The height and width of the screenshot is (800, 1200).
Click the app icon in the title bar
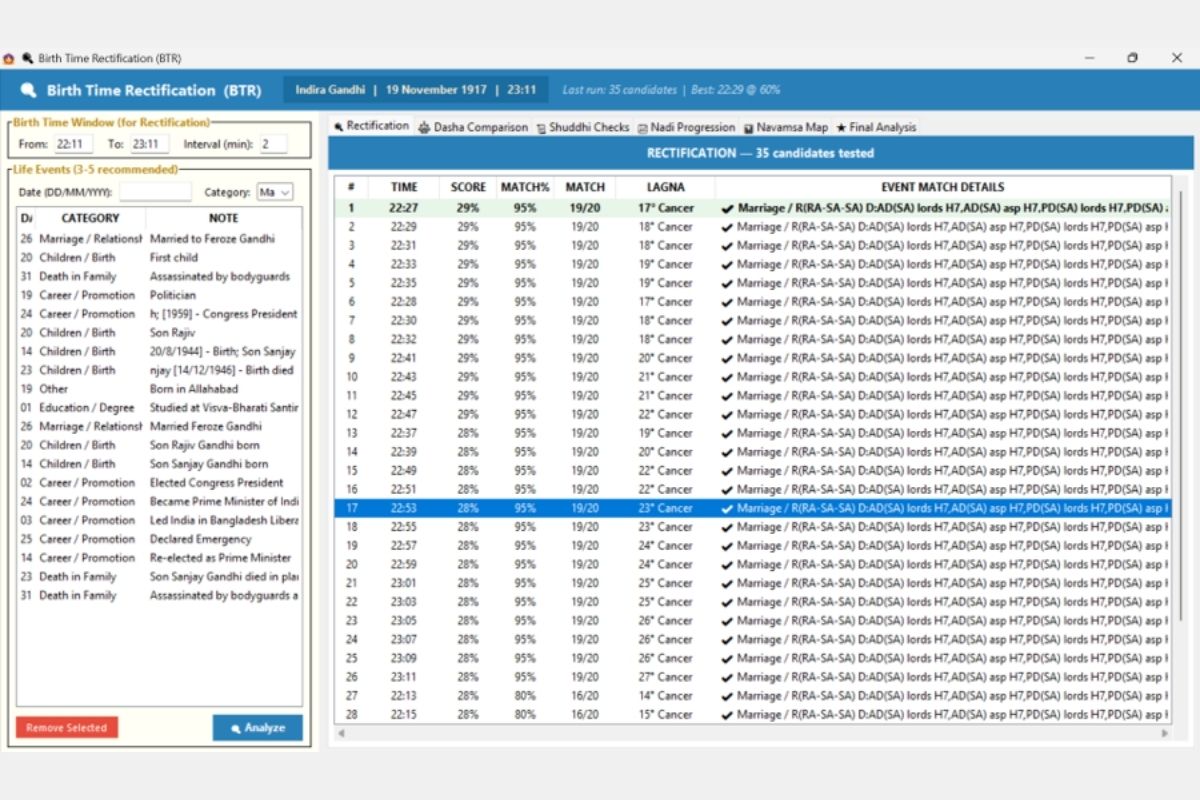(9, 58)
